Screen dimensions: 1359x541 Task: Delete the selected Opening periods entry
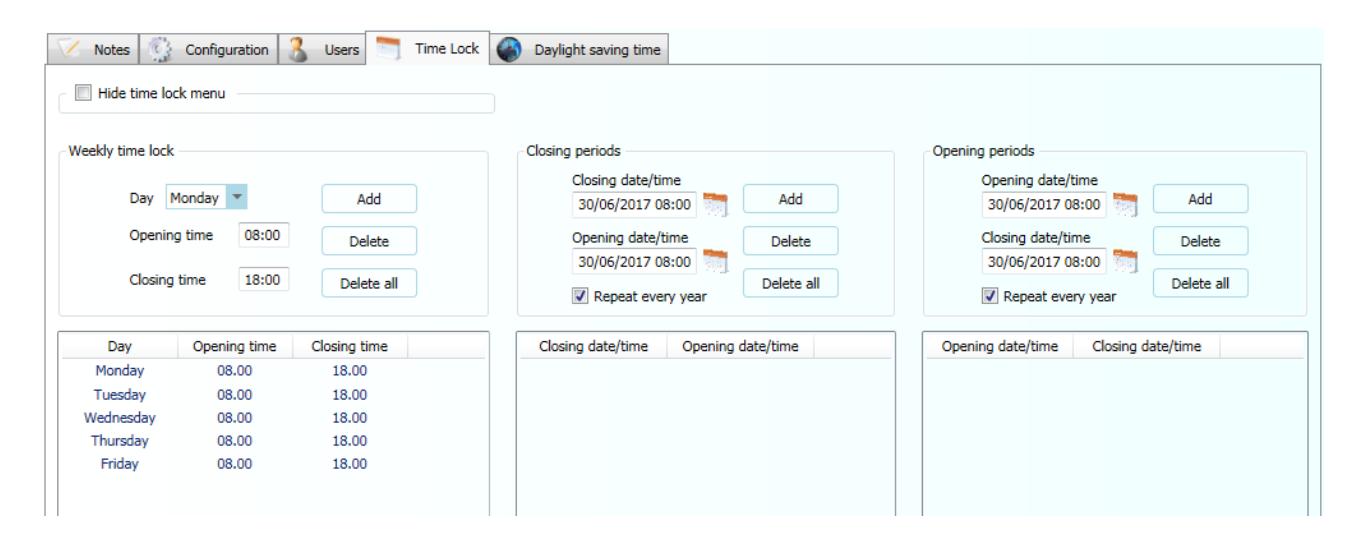tap(1201, 240)
